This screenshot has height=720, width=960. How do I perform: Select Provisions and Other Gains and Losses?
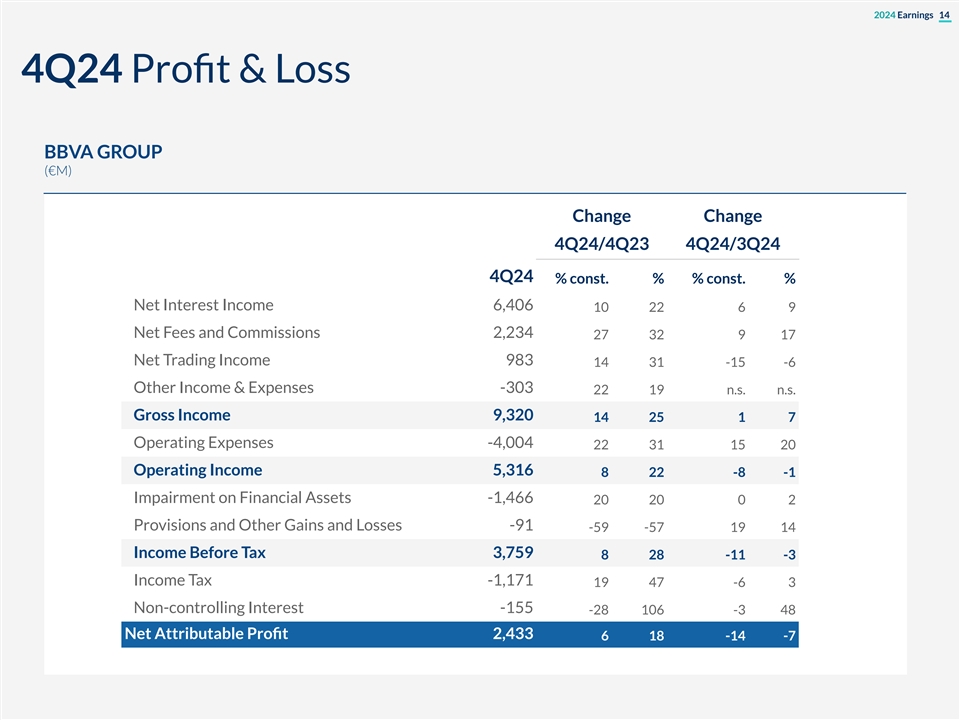(267, 525)
